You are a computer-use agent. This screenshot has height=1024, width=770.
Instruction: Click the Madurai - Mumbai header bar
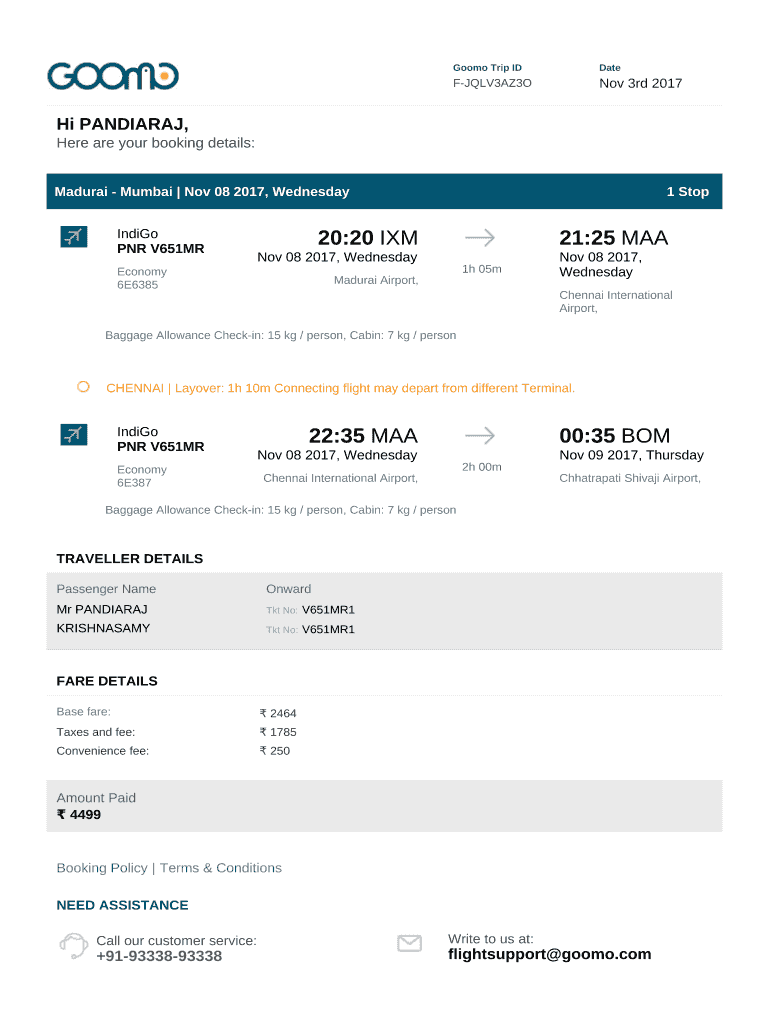tap(384, 191)
